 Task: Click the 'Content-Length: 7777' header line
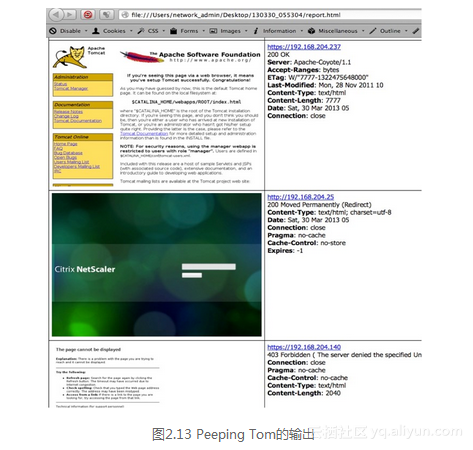pos(304,100)
